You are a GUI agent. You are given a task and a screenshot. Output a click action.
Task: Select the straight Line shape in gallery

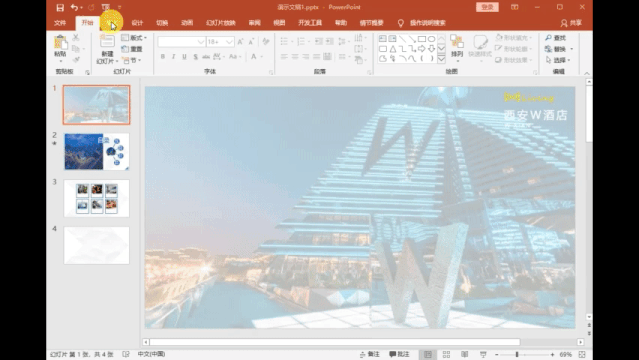point(402,39)
